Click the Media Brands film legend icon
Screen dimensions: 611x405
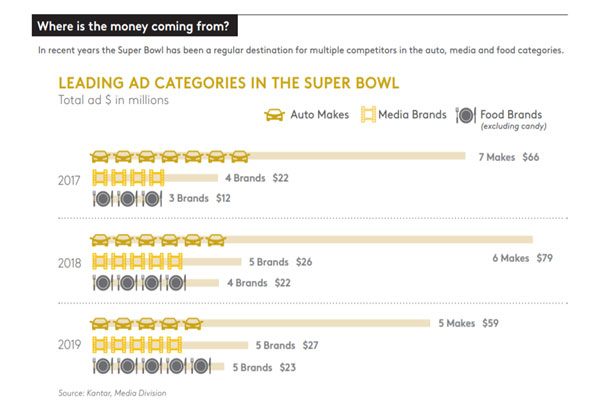point(368,115)
